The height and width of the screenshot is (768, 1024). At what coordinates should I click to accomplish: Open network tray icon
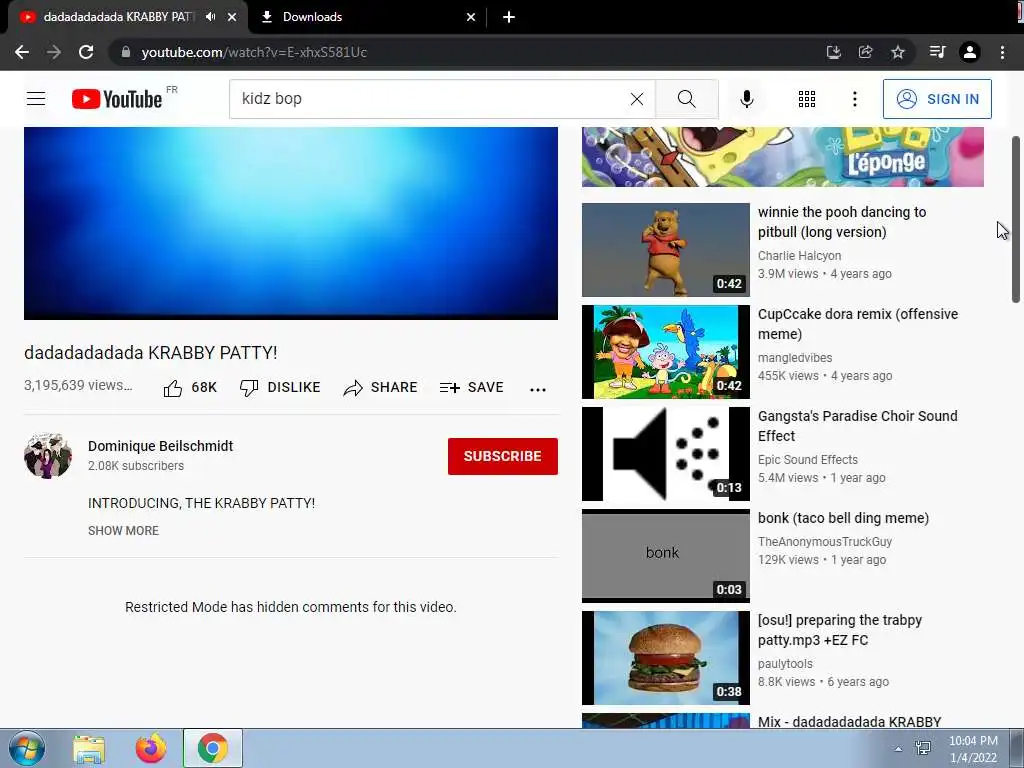click(x=923, y=748)
